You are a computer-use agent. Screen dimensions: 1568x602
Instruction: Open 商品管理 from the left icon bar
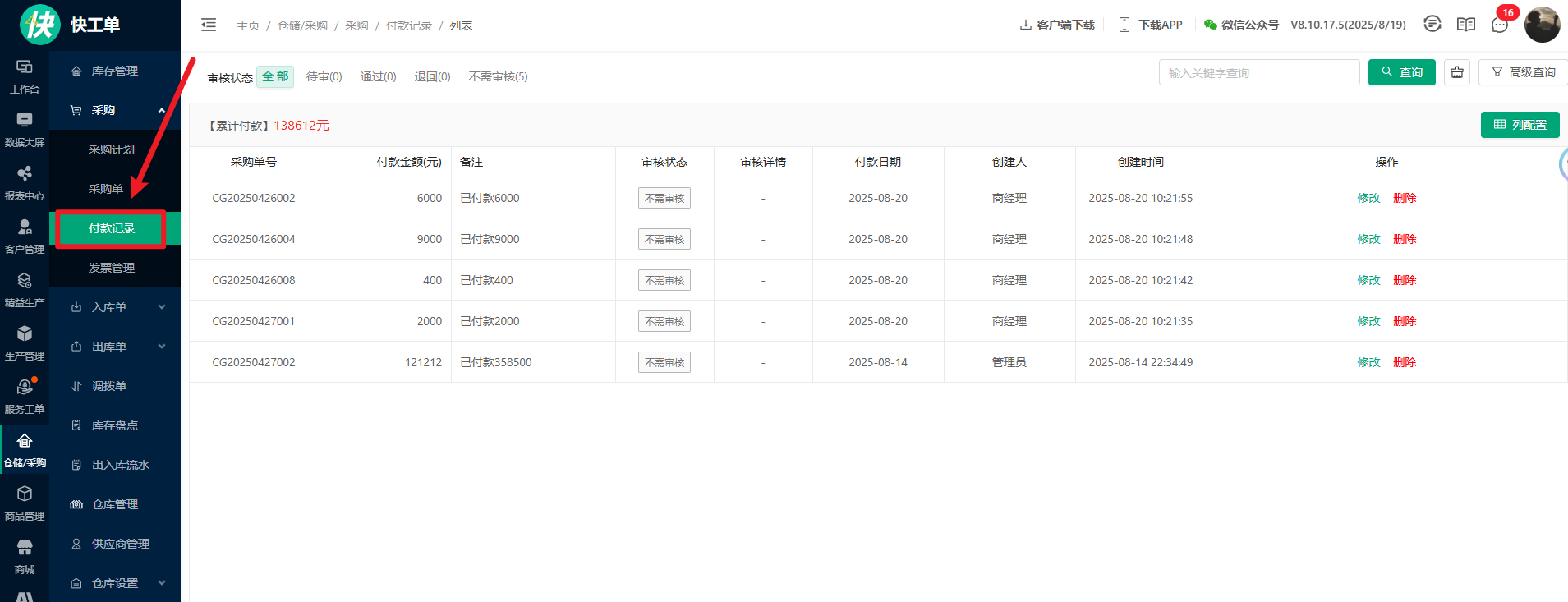click(x=25, y=503)
